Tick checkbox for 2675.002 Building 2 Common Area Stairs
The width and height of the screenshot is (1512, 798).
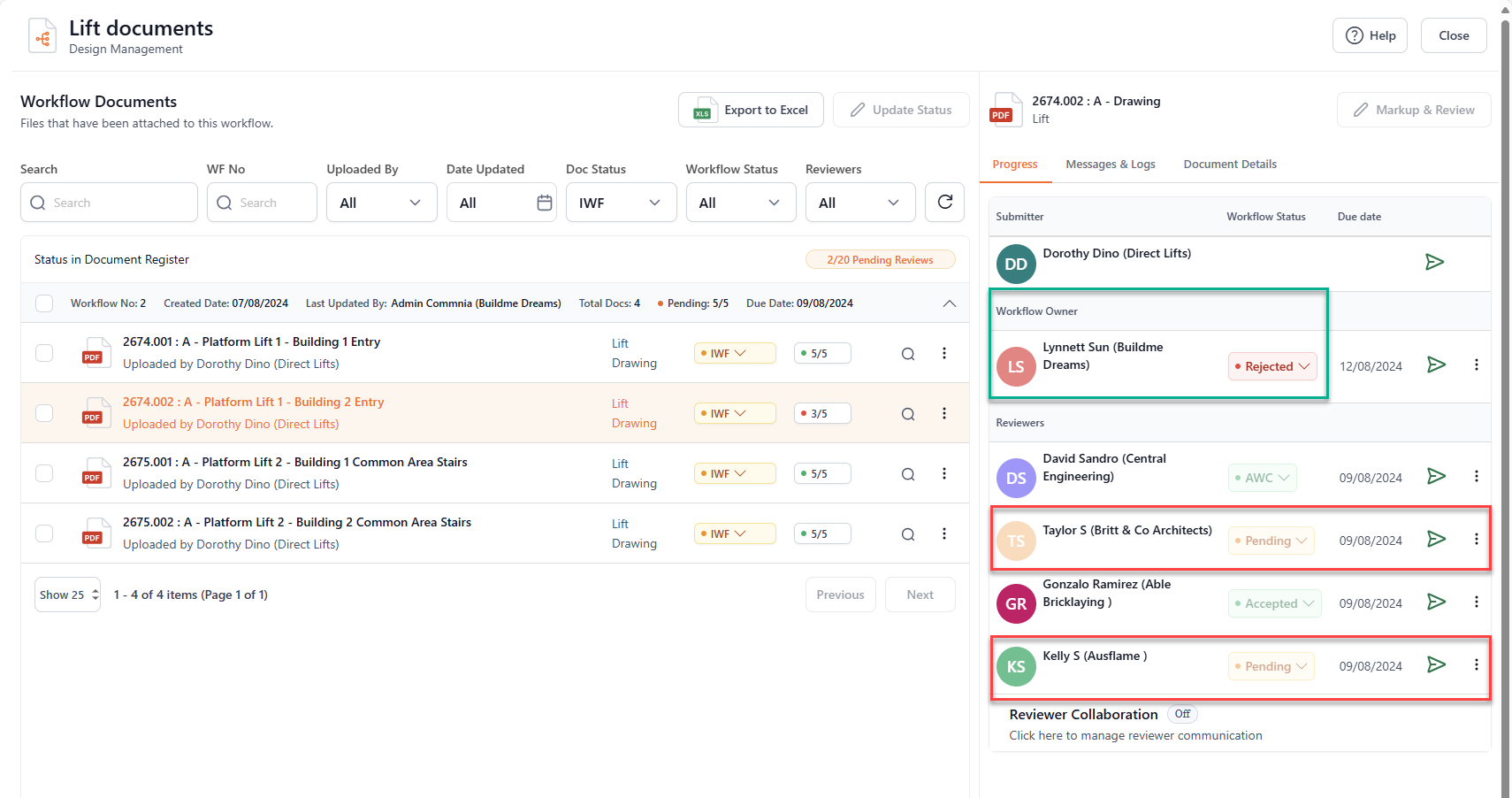tap(44, 533)
